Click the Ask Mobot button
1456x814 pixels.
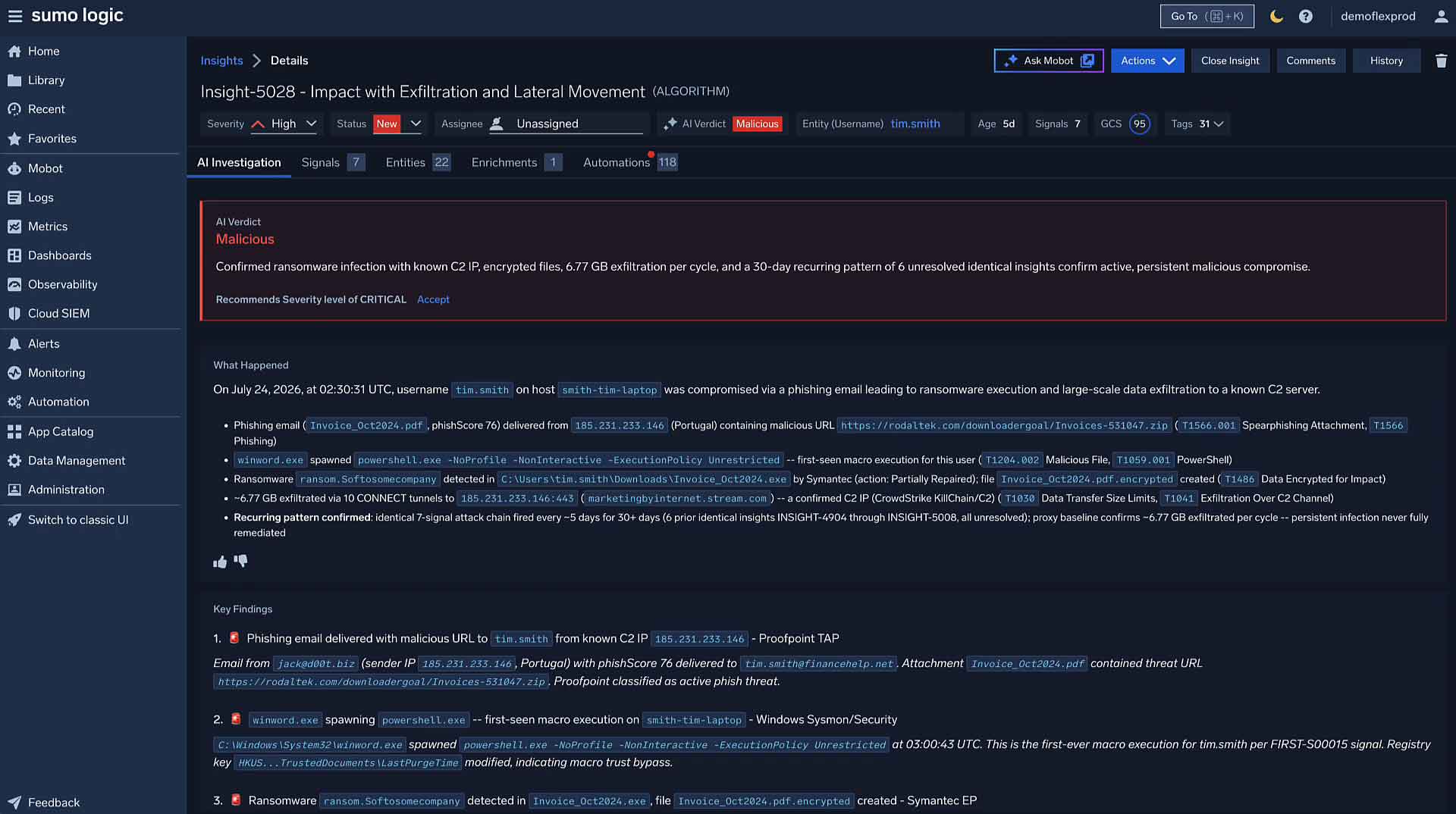pyautogui.click(x=1049, y=61)
